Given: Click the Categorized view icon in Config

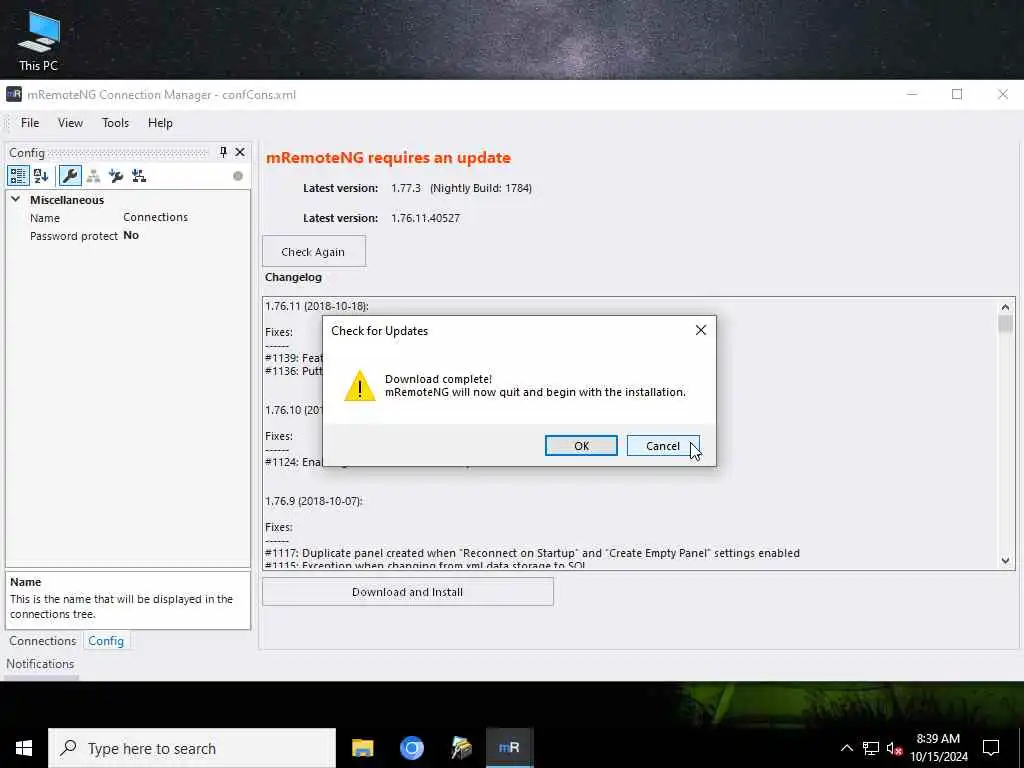Looking at the screenshot, I should (18, 176).
